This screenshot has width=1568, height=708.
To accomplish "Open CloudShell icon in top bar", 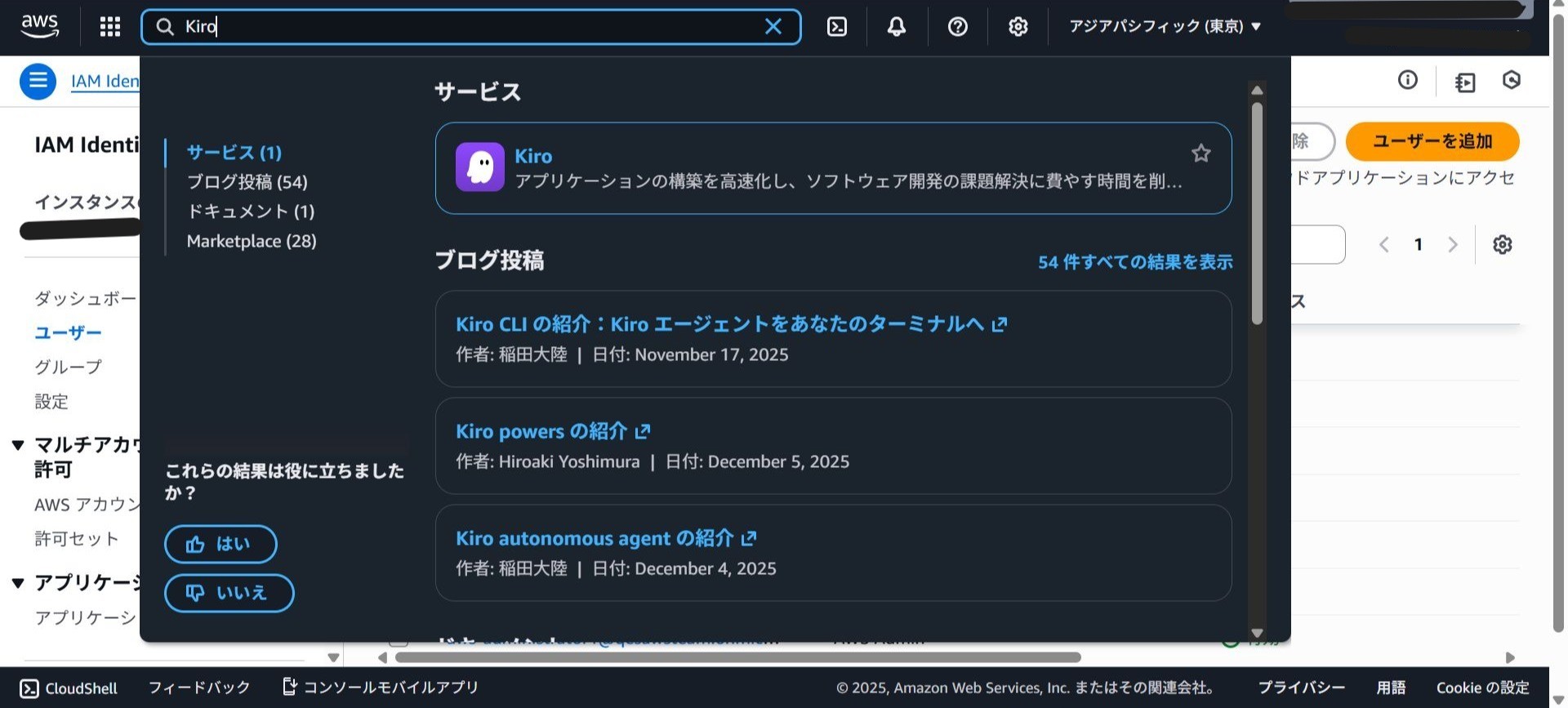I will (x=837, y=27).
